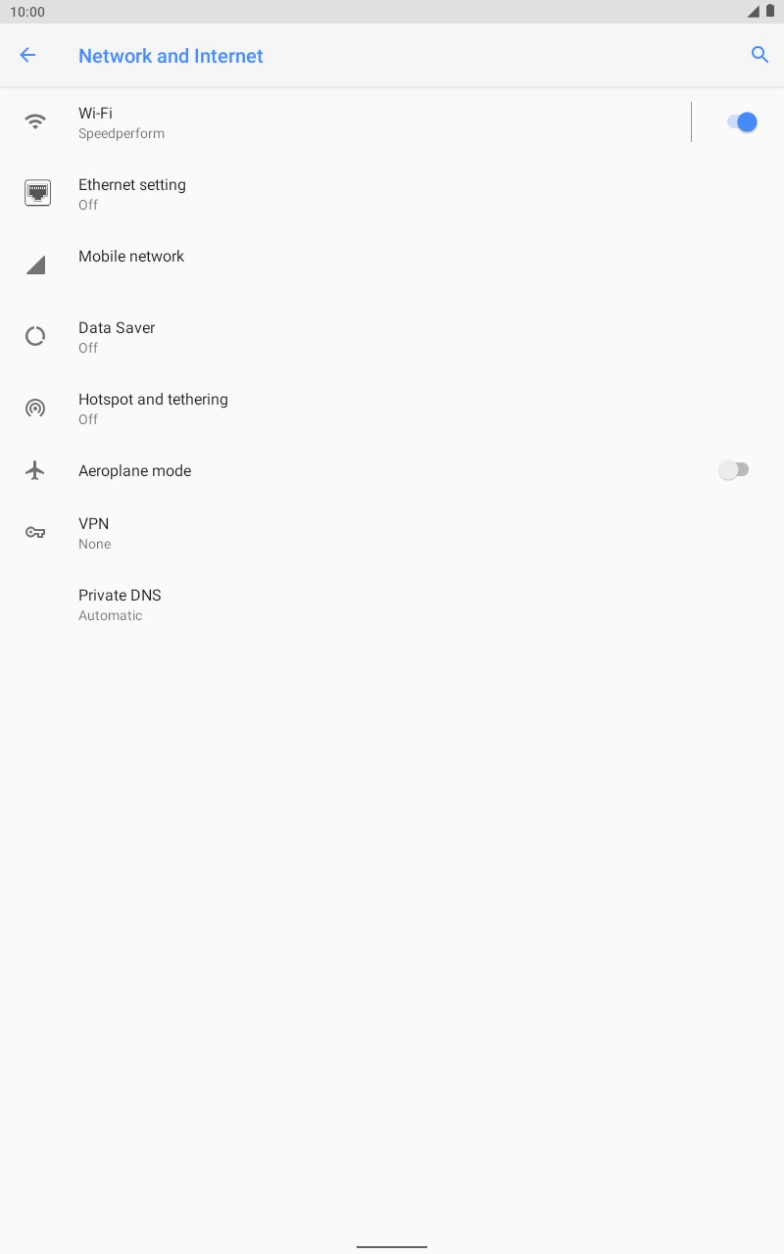Click the Ethernet port icon
784x1254 pixels.
(x=37, y=193)
